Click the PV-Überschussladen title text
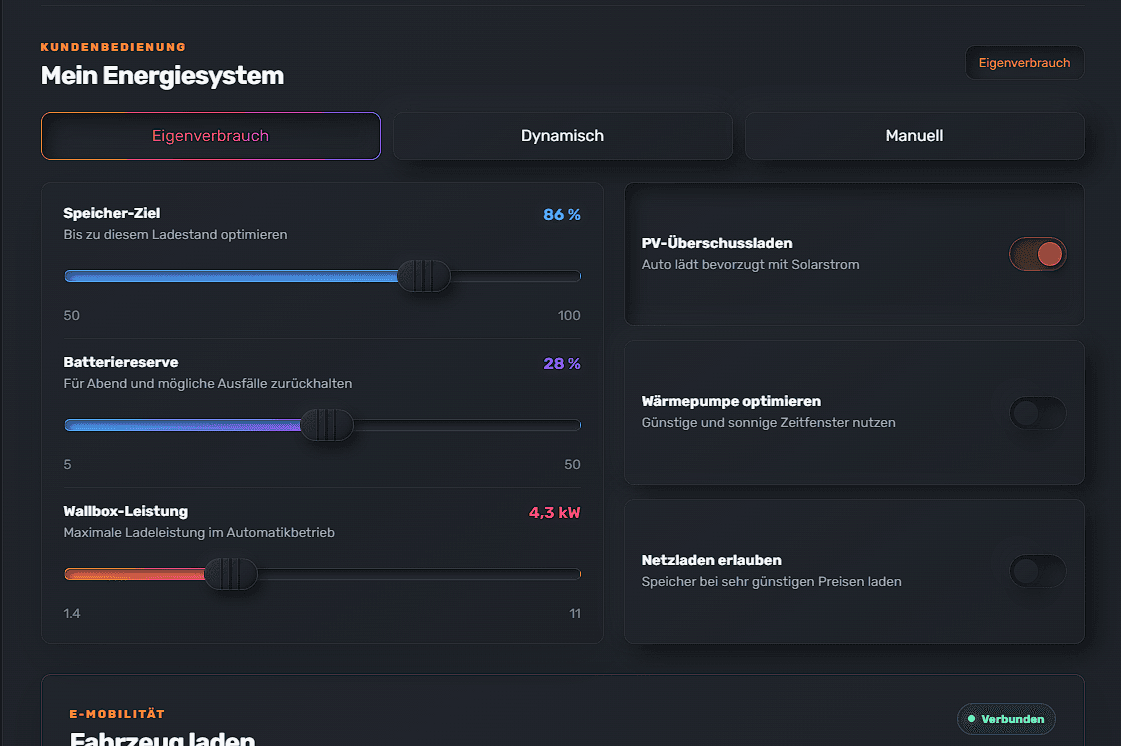1121x746 pixels. pyautogui.click(x=717, y=243)
